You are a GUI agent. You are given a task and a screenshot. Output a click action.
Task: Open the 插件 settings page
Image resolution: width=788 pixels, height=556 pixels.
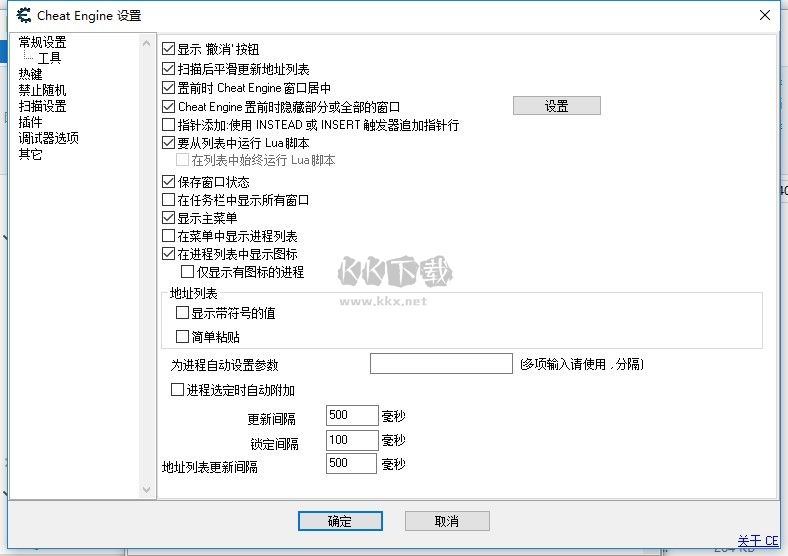[x=31, y=122]
